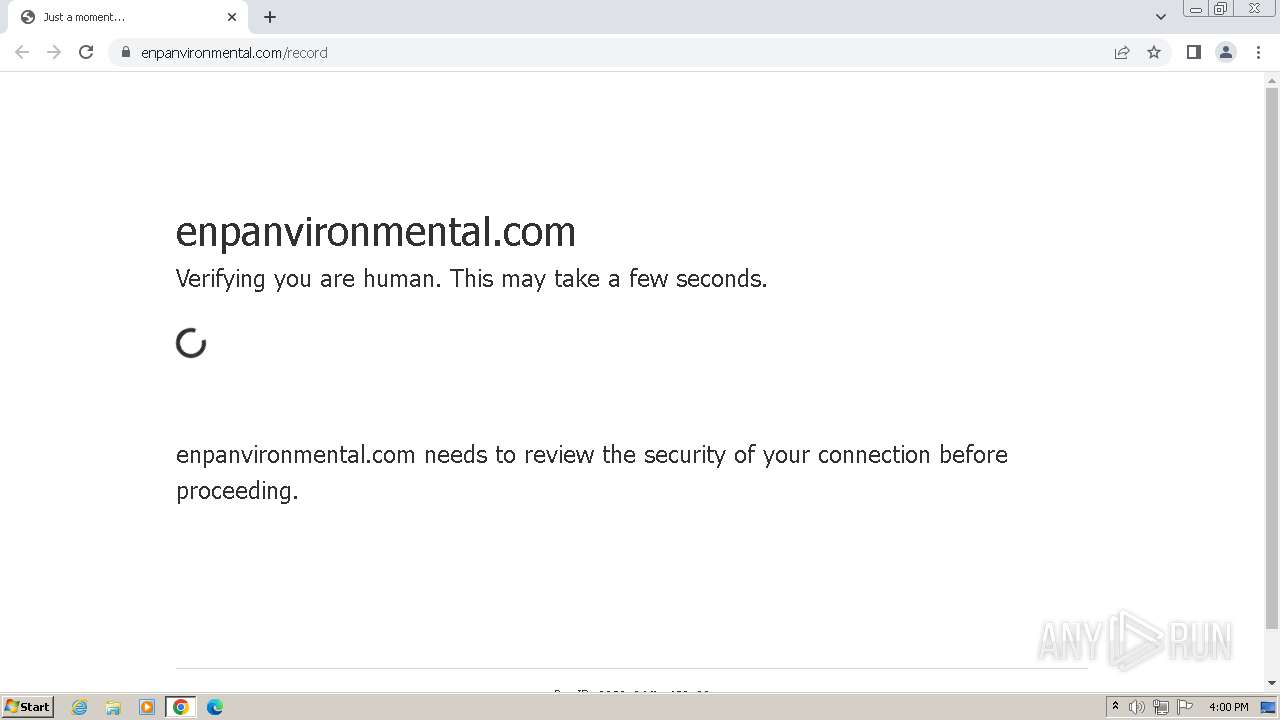Show hidden system tray icons
This screenshot has height=720, width=1280.
point(1115,707)
